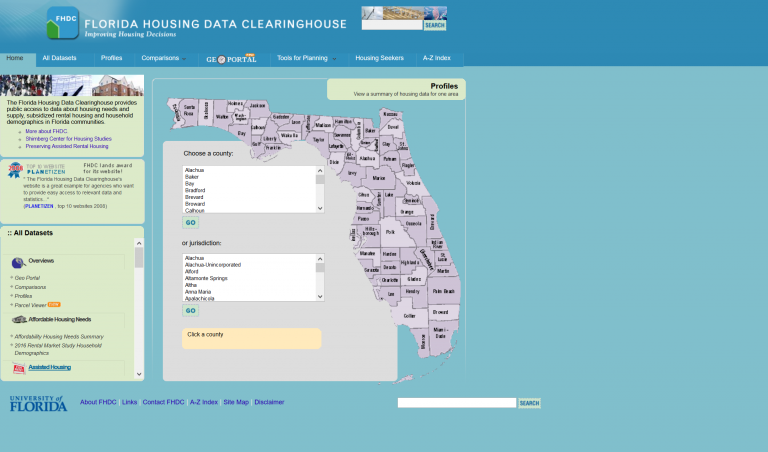Click the Overviews magnifier icon

click(x=18, y=262)
